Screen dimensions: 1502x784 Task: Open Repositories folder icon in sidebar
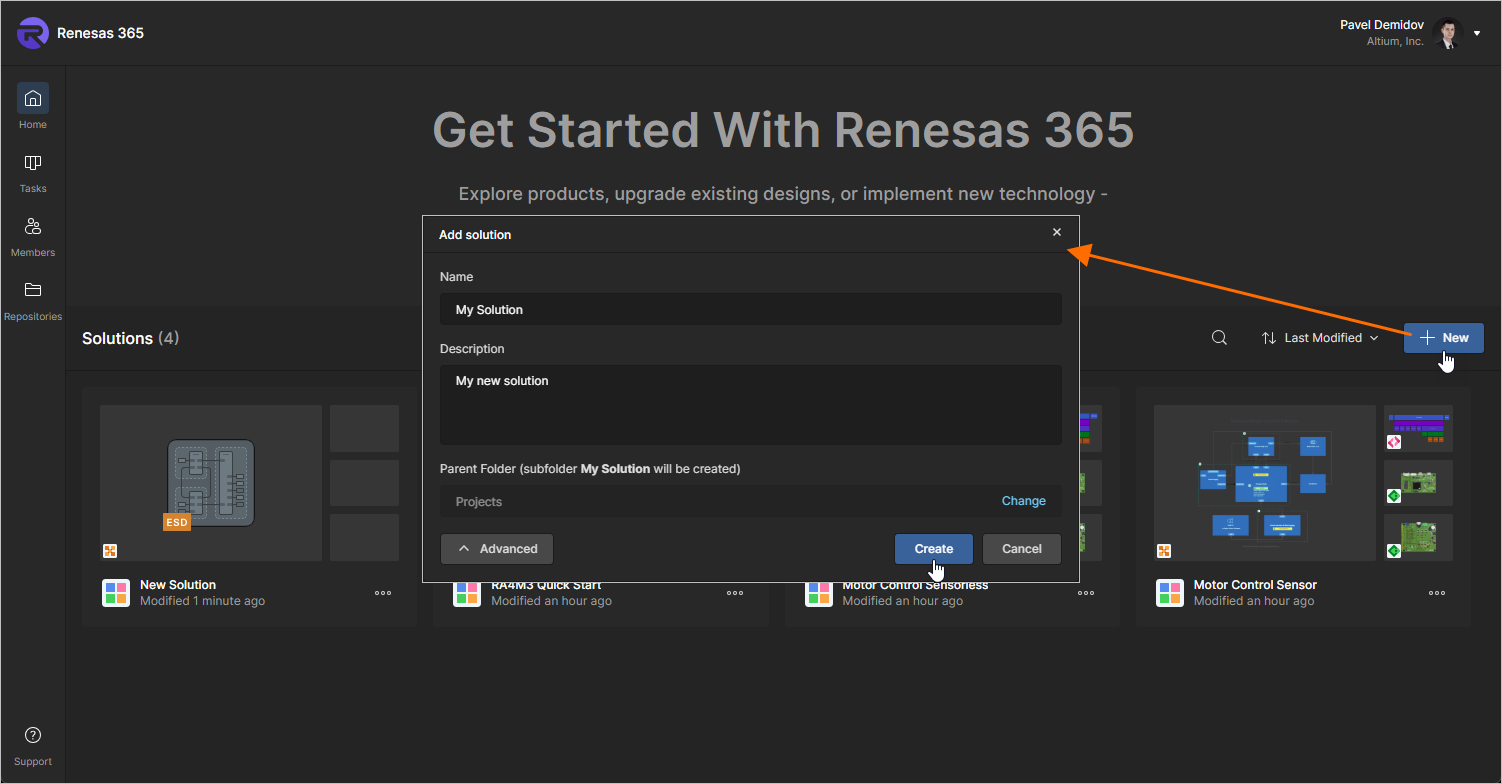33,291
